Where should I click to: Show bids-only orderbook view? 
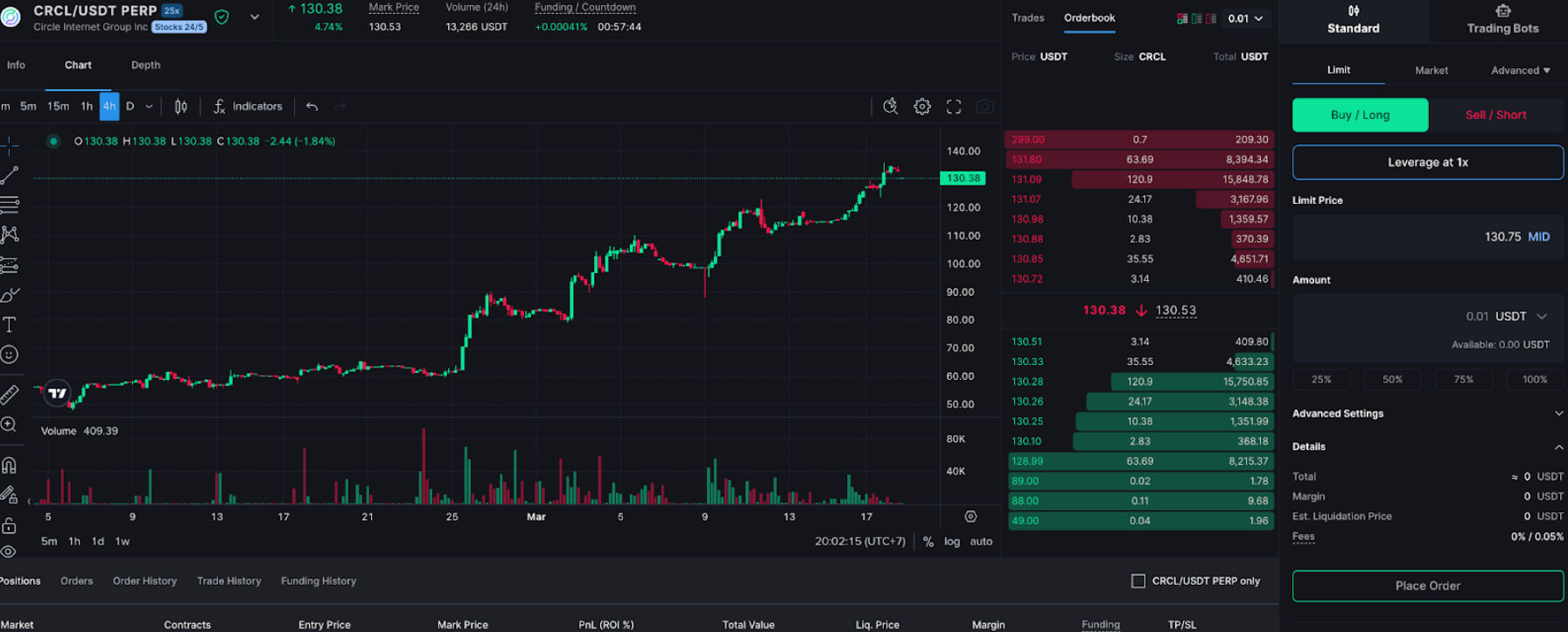1196,18
